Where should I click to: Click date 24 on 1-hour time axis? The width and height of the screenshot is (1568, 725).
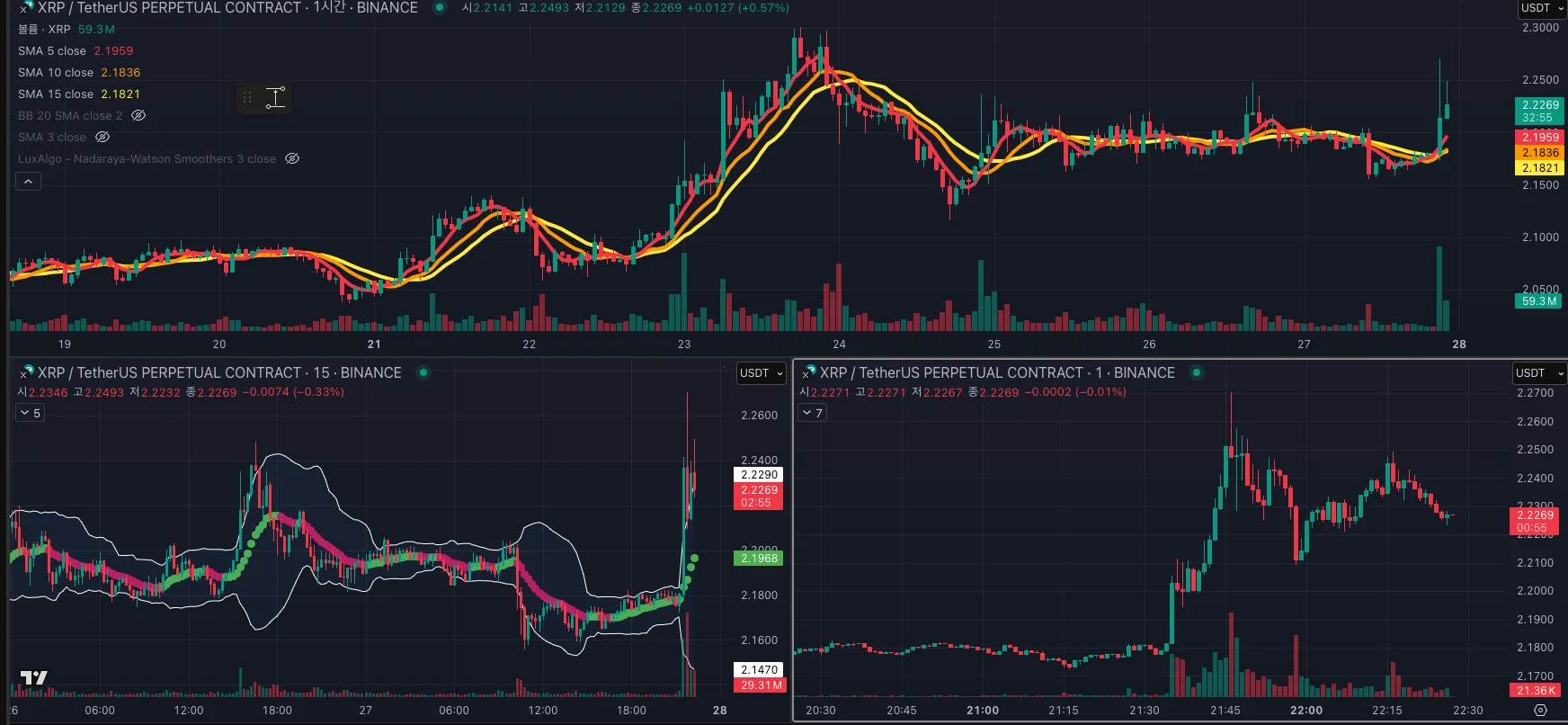click(x=839, y=345)
